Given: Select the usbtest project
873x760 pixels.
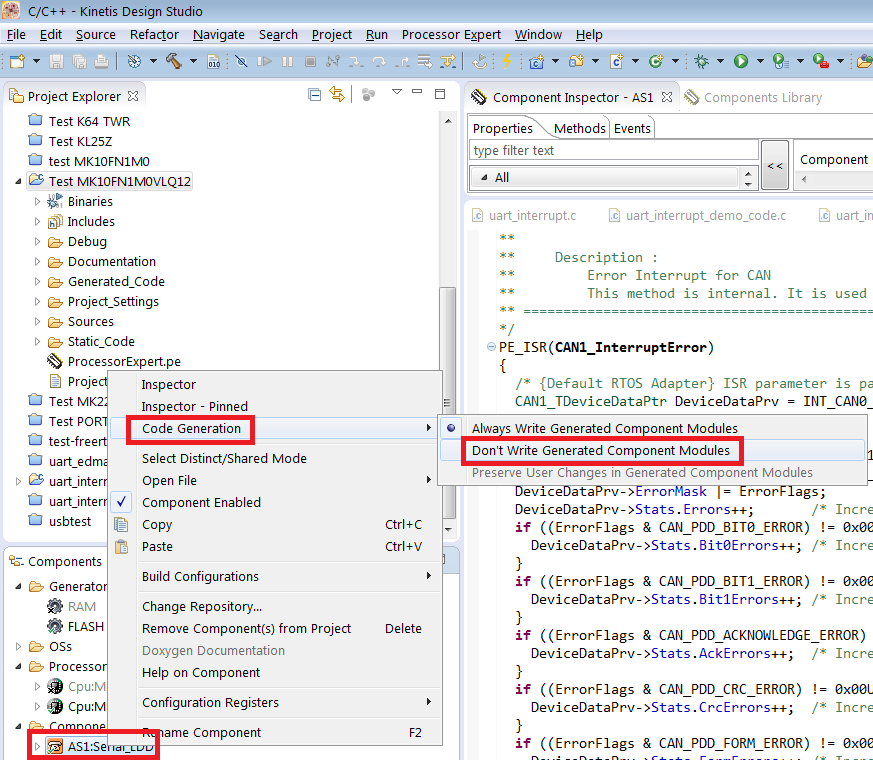Looking at the screenshot, I should point(70,522).
